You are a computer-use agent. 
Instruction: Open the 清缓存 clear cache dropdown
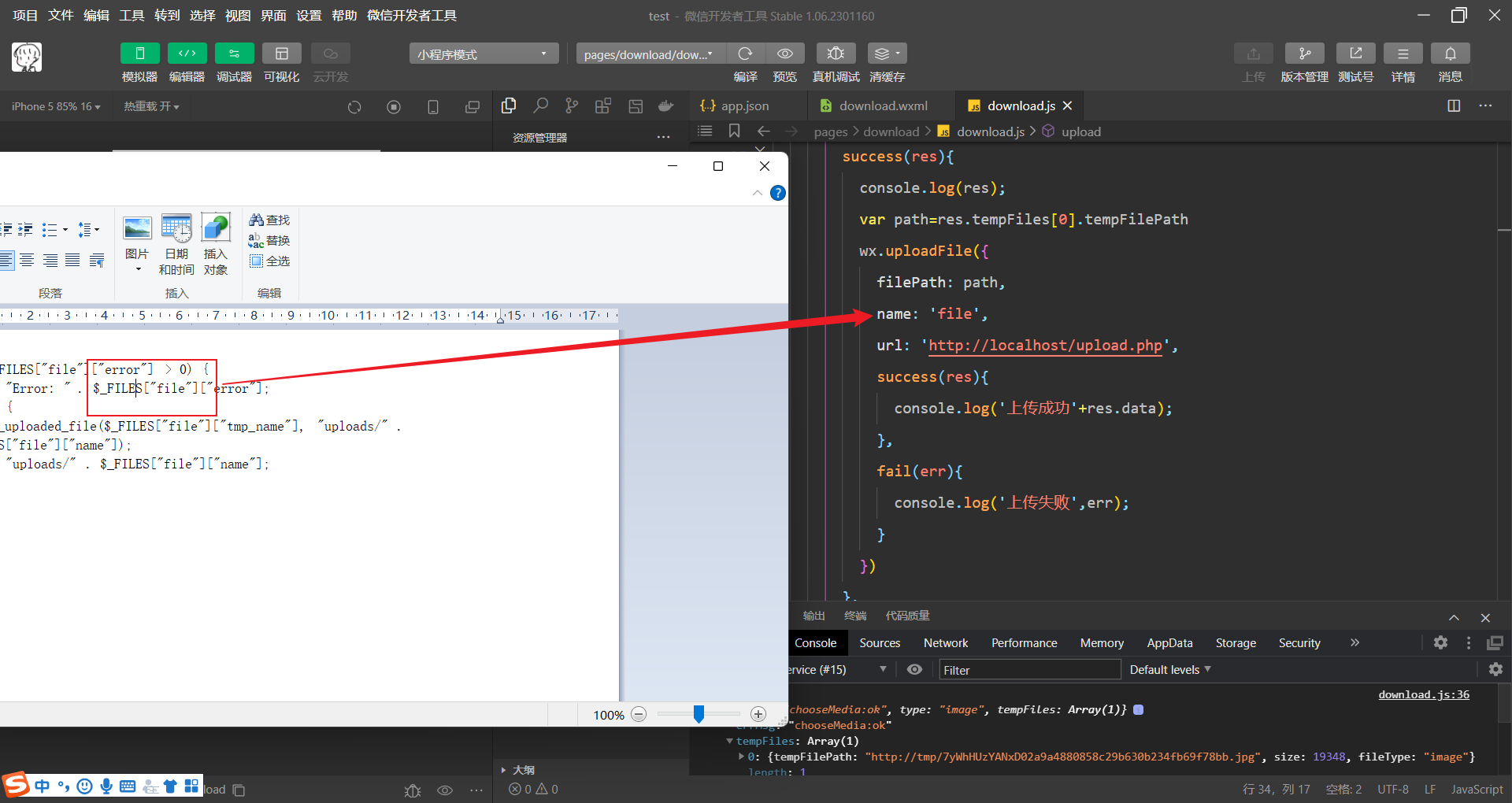coord(888,54)
